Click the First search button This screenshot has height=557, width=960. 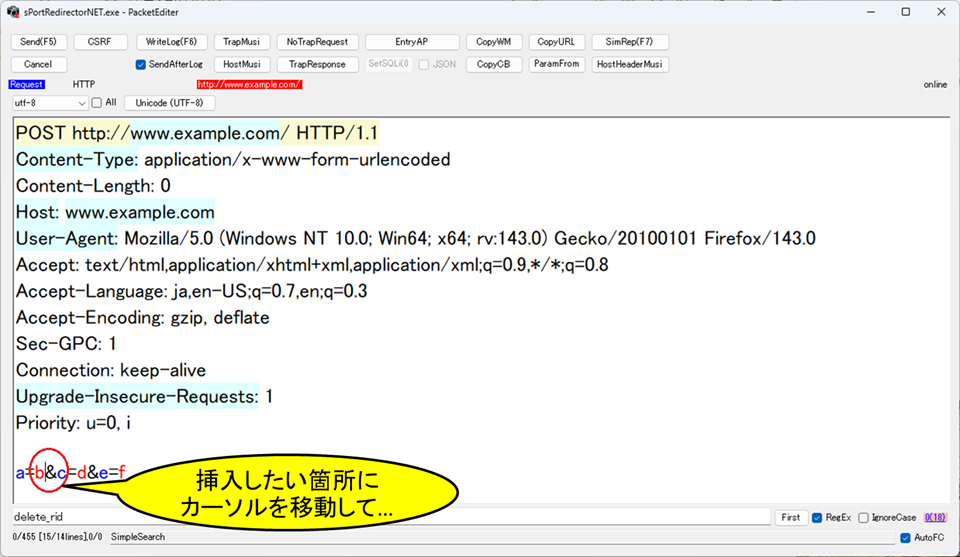click(x=790, y=517)
